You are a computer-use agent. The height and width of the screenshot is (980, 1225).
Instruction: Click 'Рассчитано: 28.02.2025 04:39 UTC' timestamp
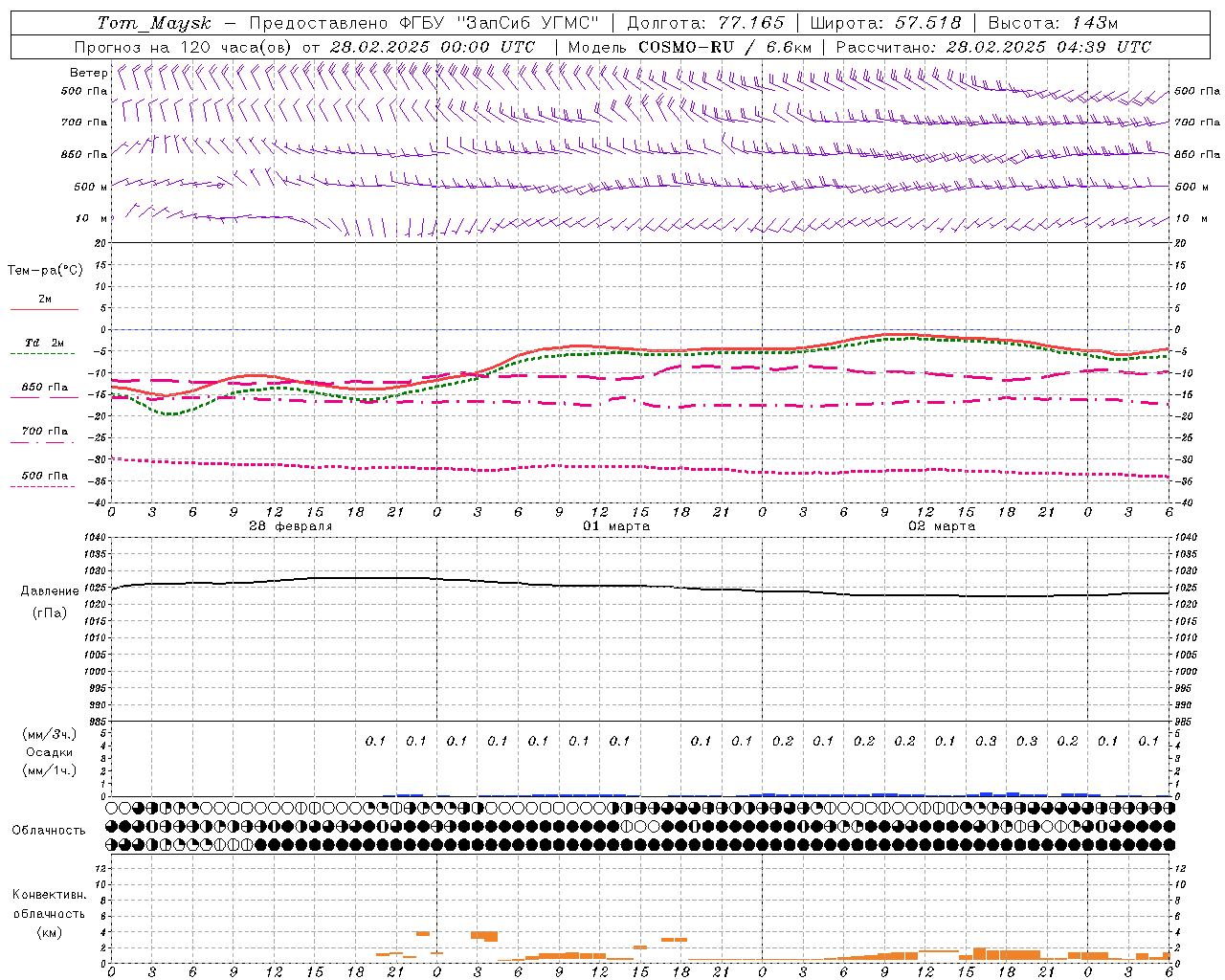993,47
